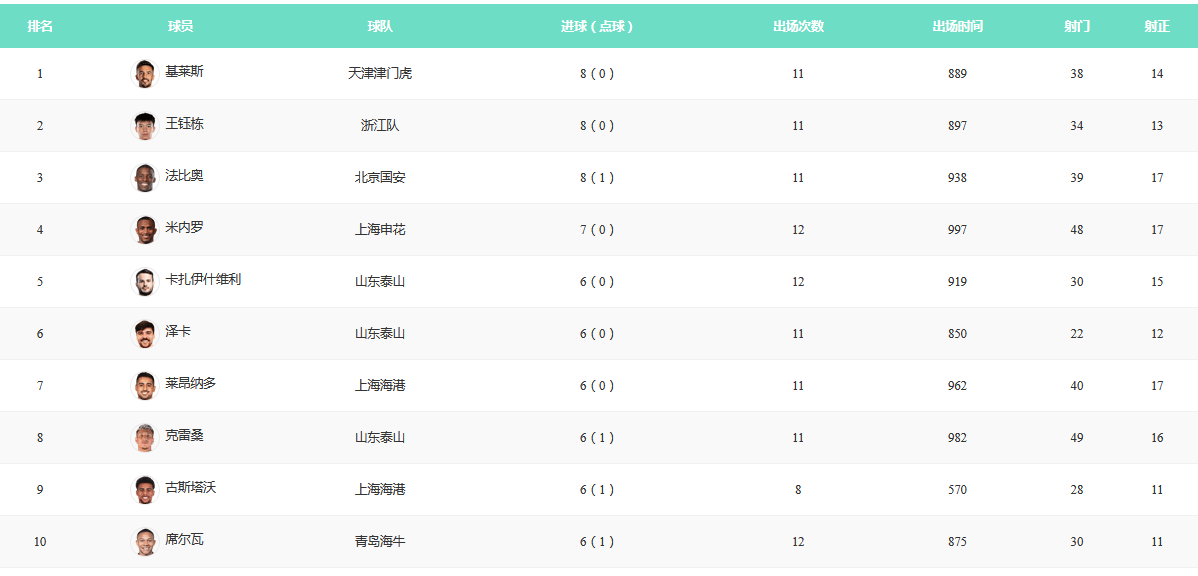Click 米内罗 player avatar photo
Image resolution: width=1198 pixels, height=576 pixels.
coord(145,229)
